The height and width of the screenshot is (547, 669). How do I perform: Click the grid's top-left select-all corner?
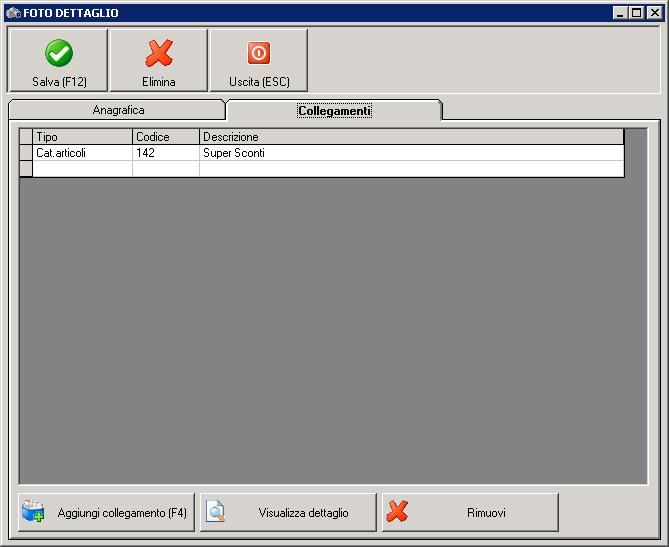(26, 137)
